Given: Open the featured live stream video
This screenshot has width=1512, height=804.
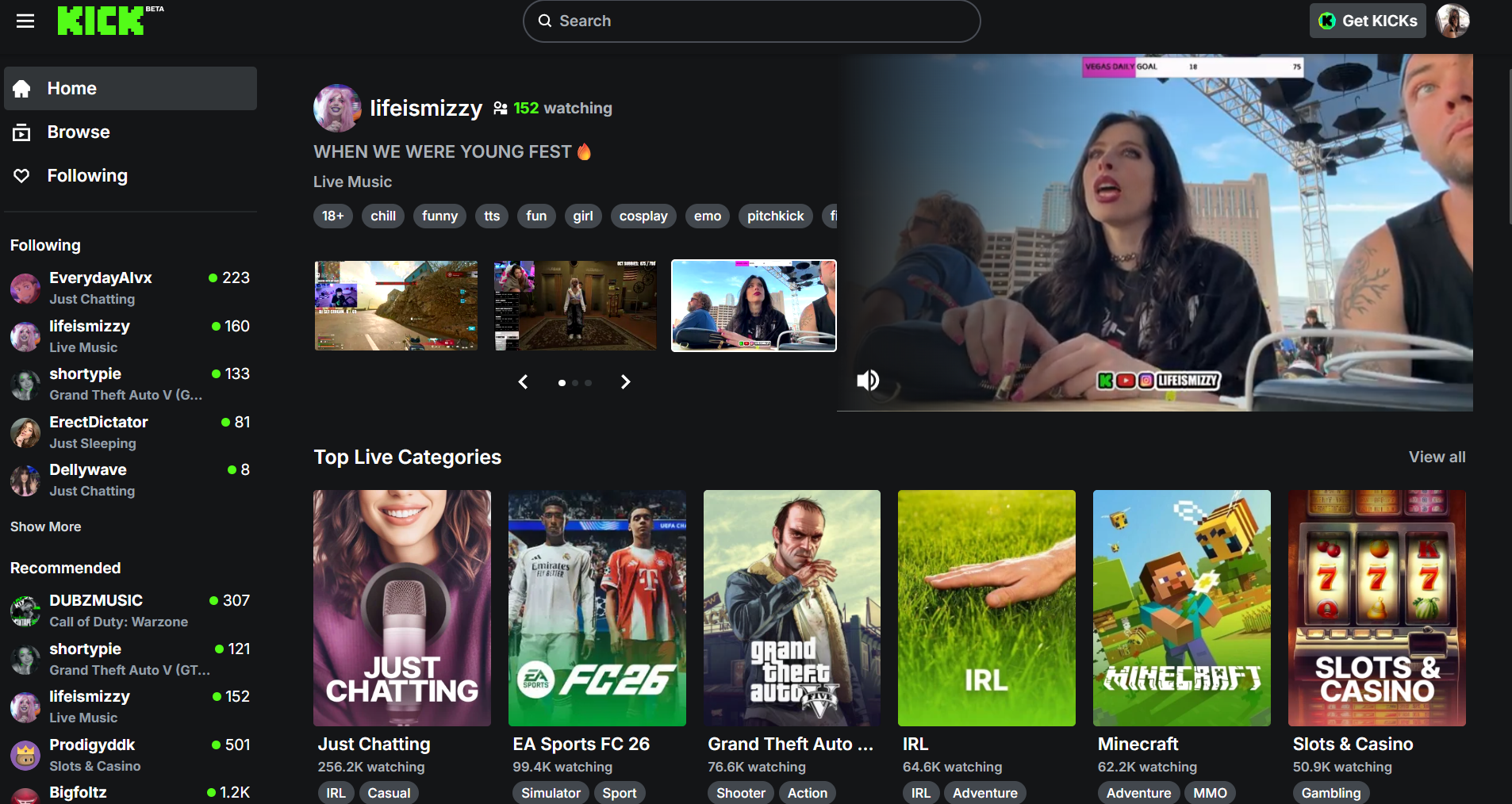Looking at the screenshot, I should pos(1155,232).
